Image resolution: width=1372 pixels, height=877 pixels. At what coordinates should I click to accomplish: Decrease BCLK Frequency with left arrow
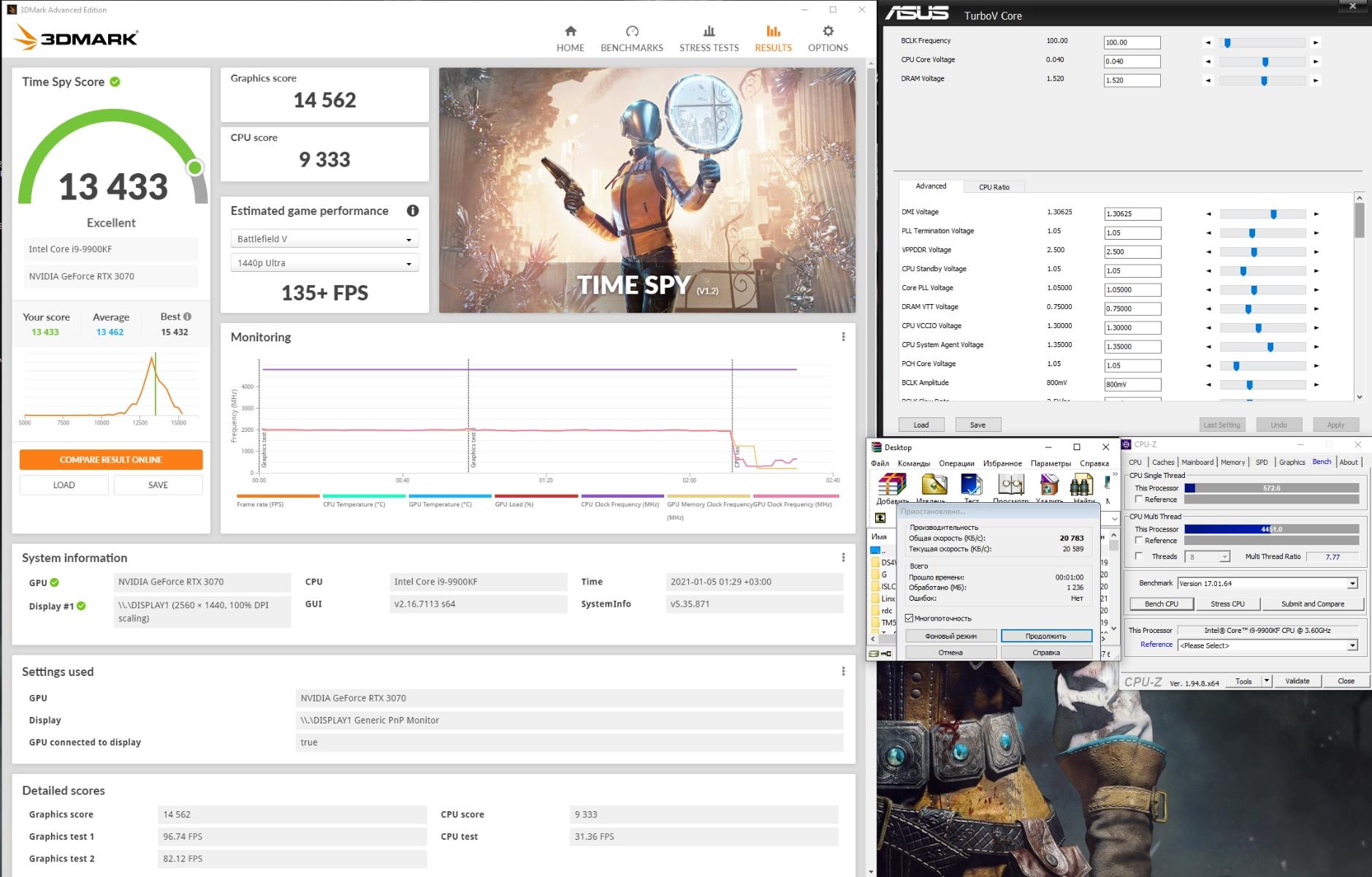coord(1208,42)
